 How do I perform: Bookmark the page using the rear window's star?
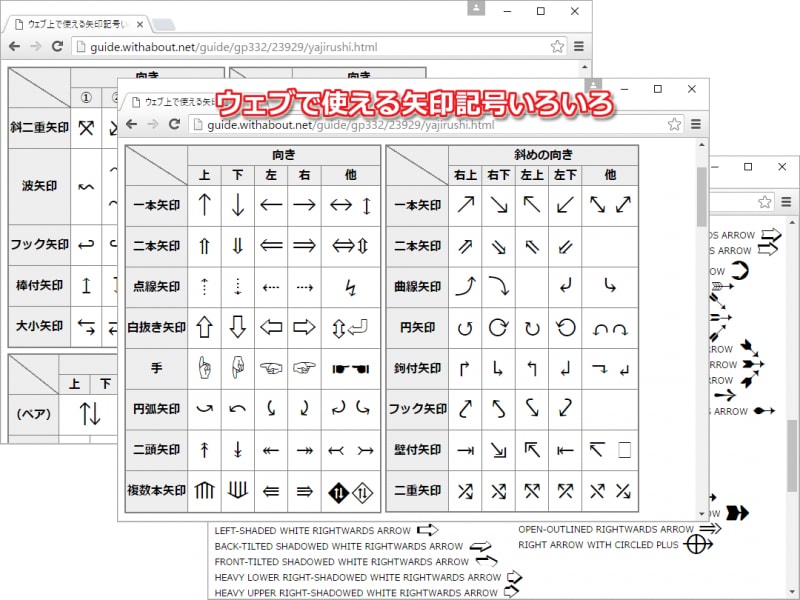click(557, 46)
